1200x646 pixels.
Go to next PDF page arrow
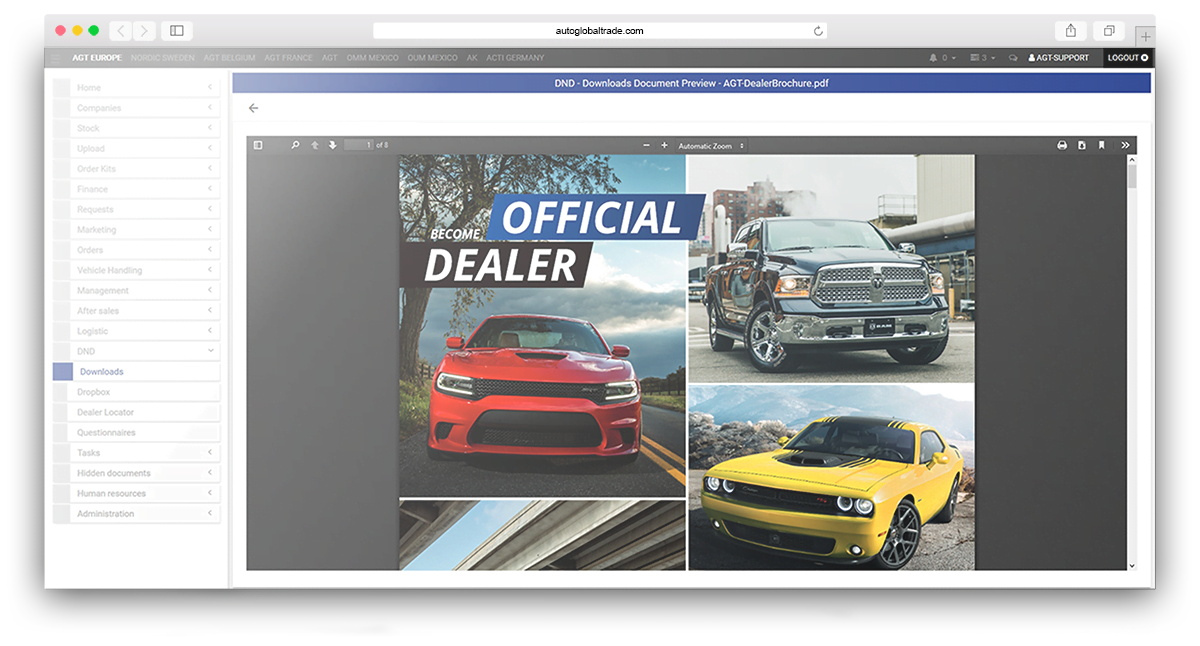(x=333, y=145)
